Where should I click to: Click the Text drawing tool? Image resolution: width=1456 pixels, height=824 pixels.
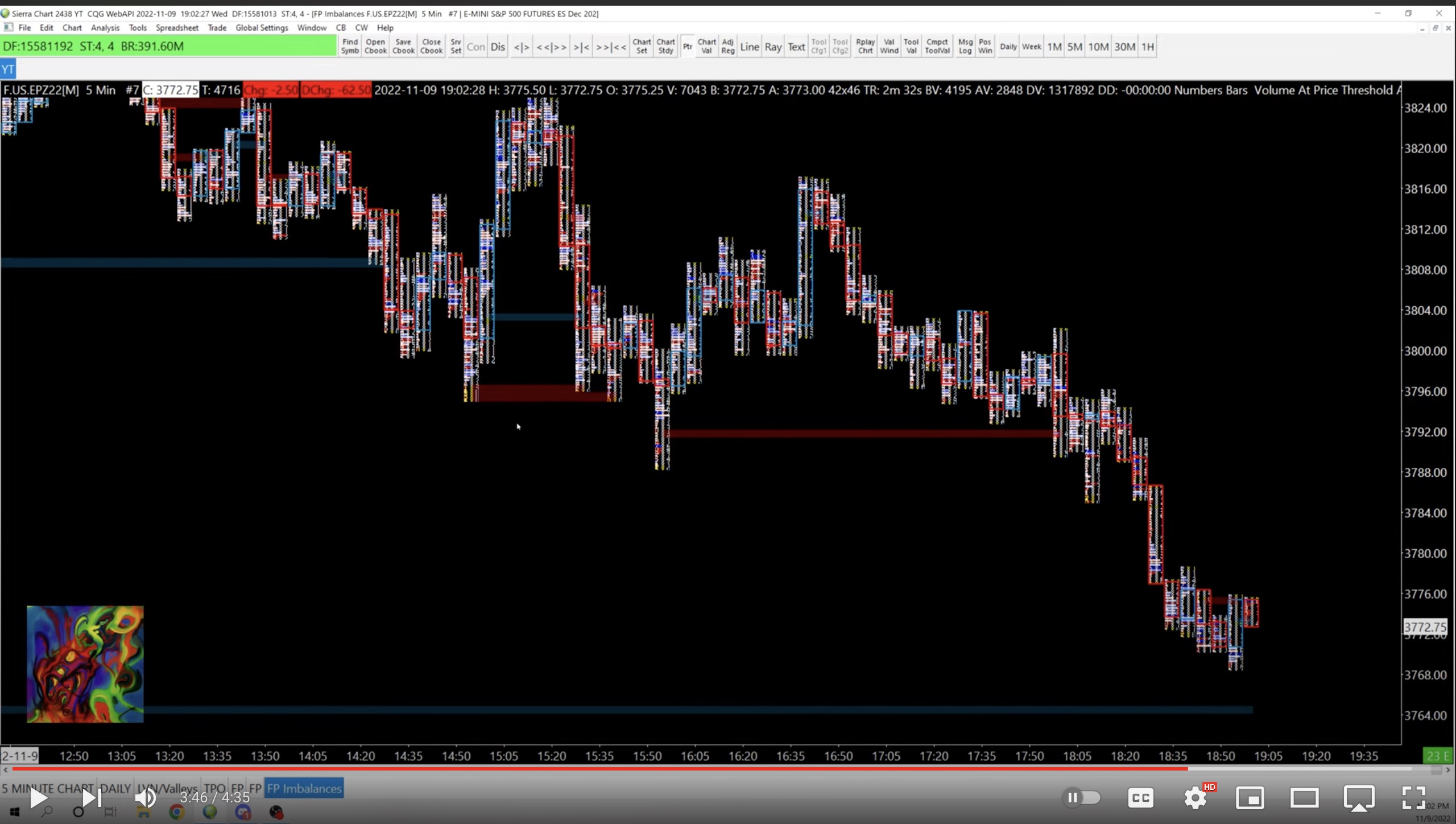pyautogui.click(x=796, y=47)
